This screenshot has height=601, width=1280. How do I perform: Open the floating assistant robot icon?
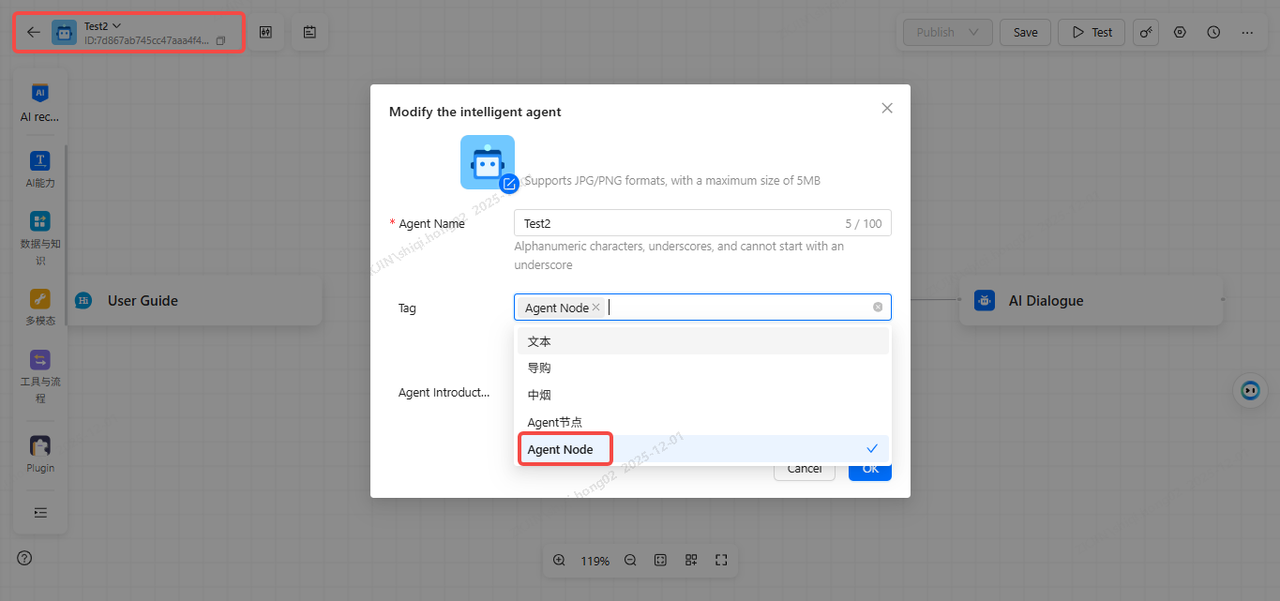pos(1249,390)
